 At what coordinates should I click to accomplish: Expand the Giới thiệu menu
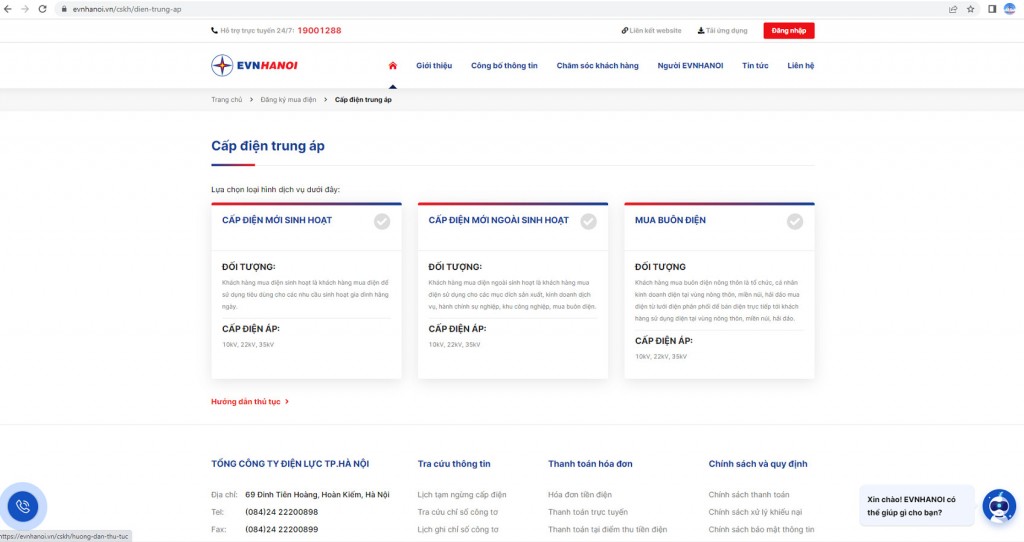(x=434, y=65)
